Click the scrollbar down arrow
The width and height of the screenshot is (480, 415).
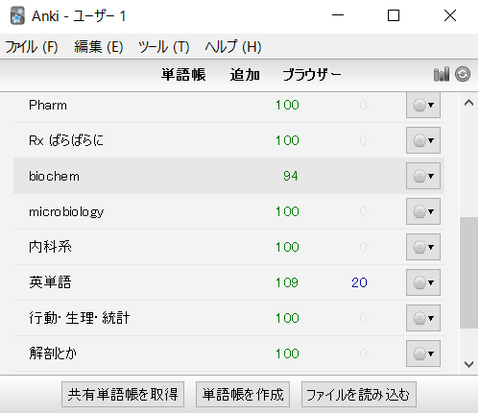(x=469, y=364)
